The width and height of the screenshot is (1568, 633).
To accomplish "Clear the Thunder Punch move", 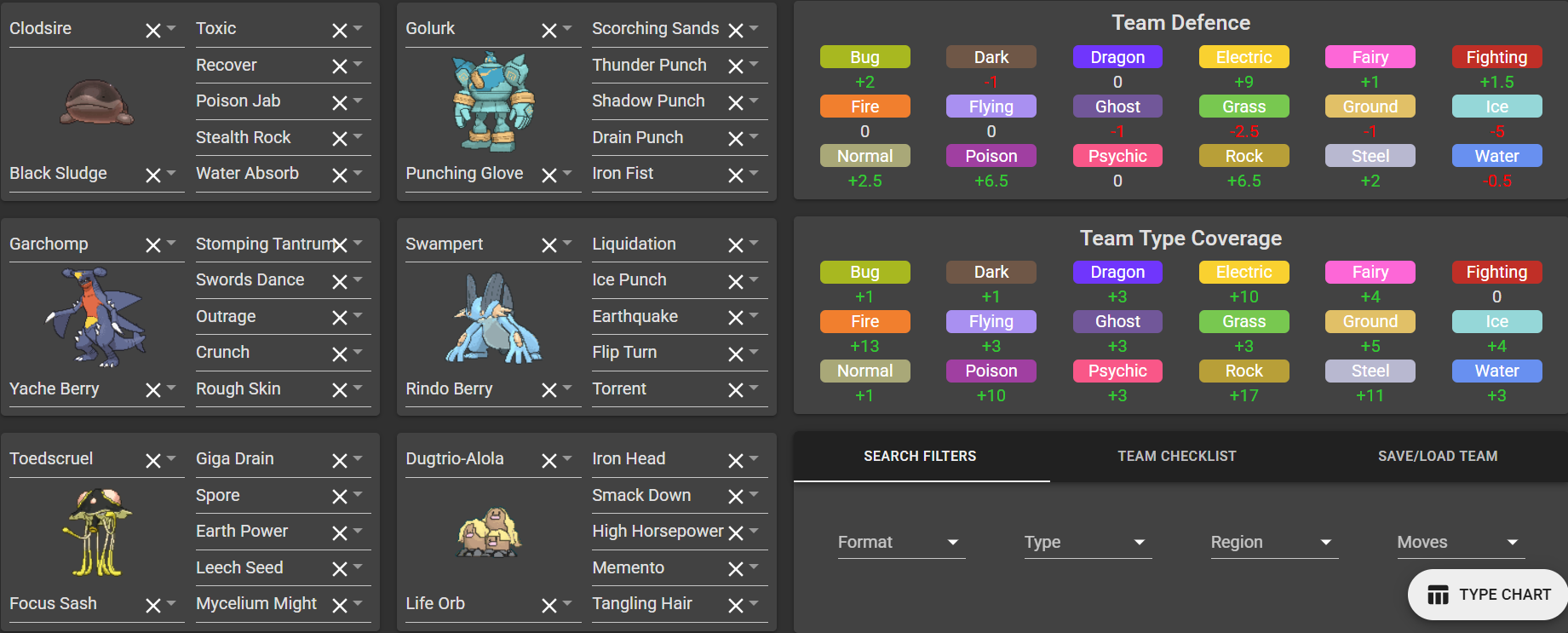I will 736,66.
